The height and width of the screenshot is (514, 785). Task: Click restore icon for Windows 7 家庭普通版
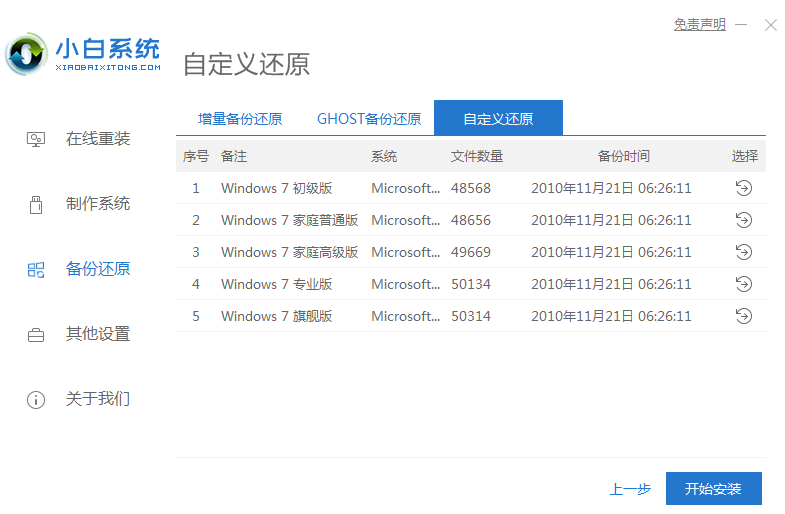(x=743, y=220)
